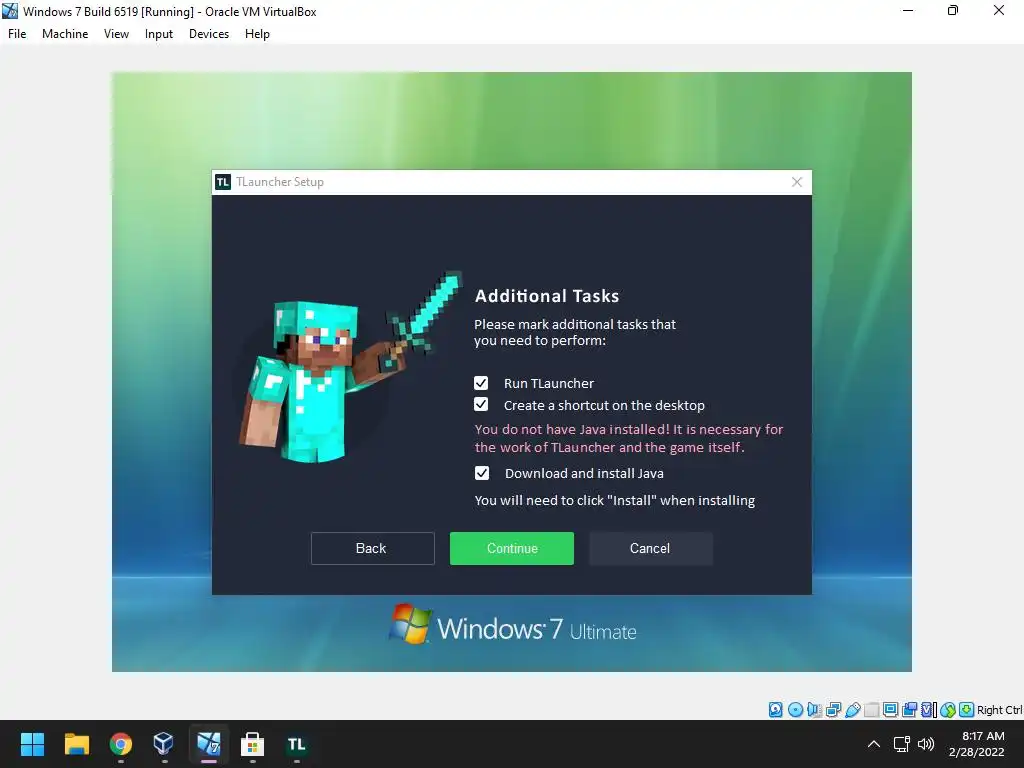Open VirtualBox Manager from taskbar
Image resolution: width=1024 pixels, height=768 pixels.
tap(163, 744)
